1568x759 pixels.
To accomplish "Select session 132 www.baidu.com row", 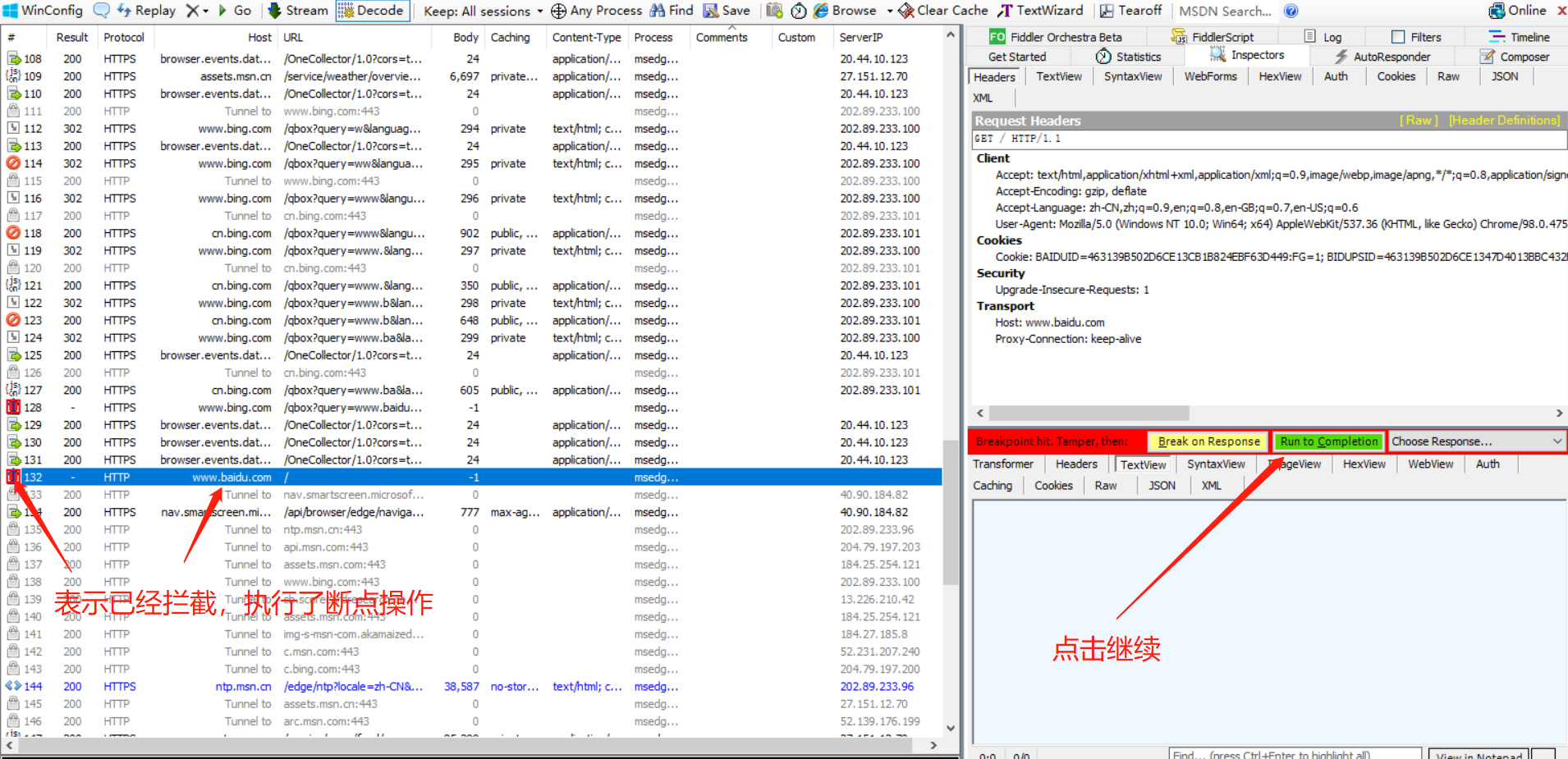I will (472, 477).
